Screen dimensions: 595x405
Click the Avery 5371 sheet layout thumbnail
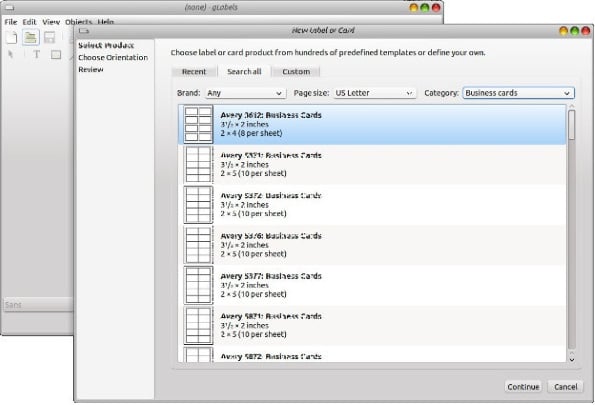coord(198,165)
